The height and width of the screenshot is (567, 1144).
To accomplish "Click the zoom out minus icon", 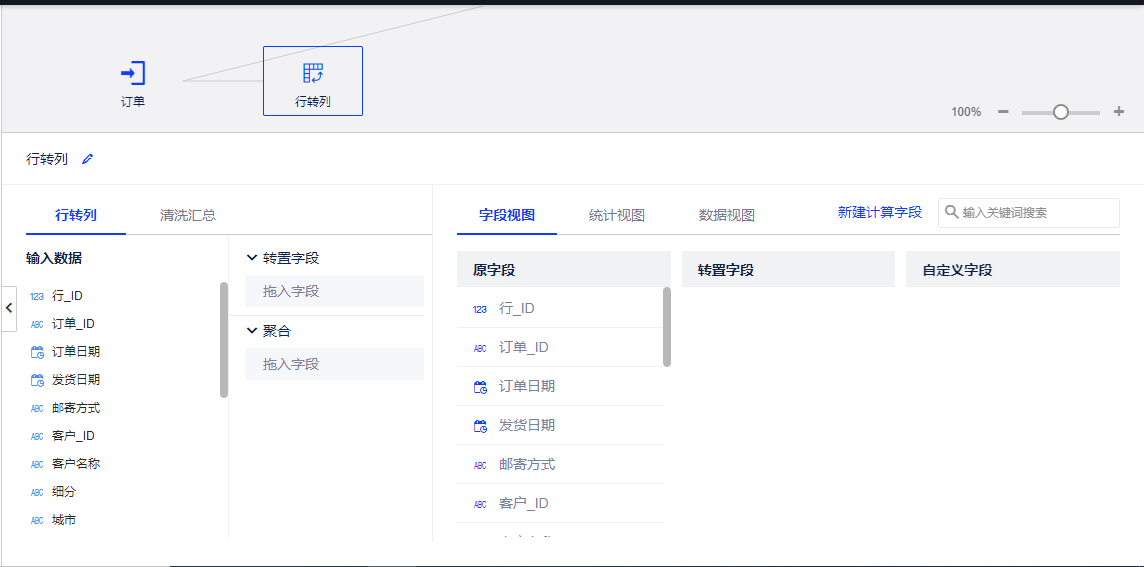I will click(x=1003, y=112).
